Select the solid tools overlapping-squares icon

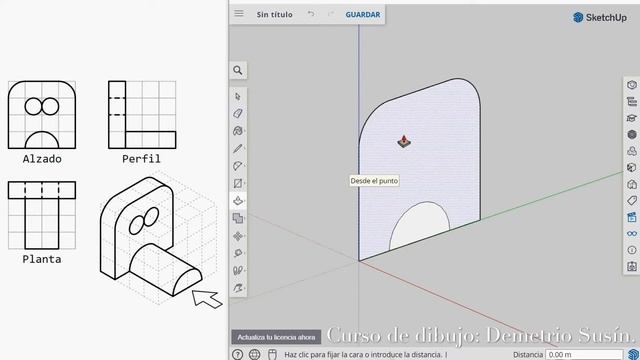(238, 218)
